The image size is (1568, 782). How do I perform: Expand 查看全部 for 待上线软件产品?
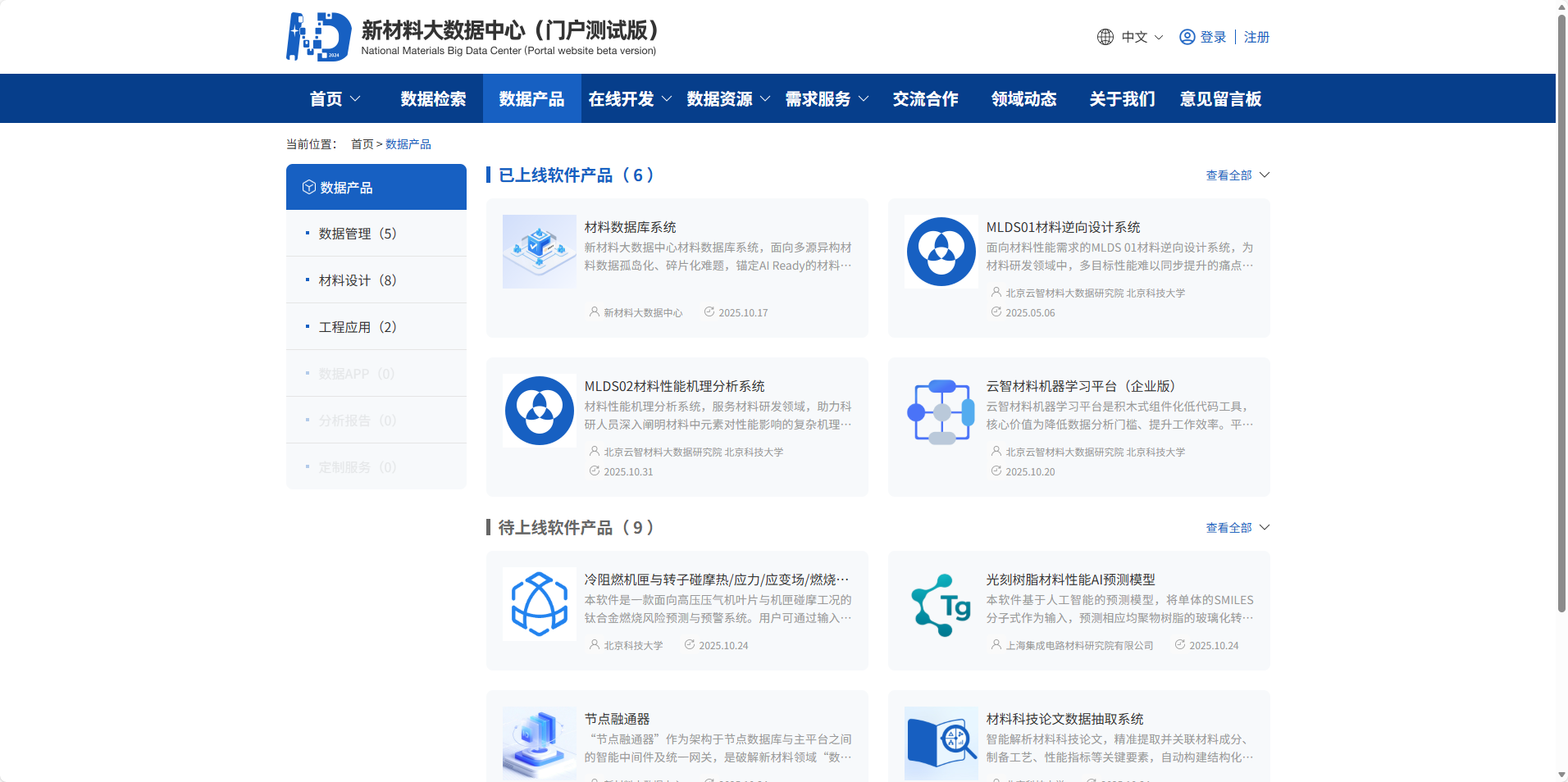(x=1237, y=528)
